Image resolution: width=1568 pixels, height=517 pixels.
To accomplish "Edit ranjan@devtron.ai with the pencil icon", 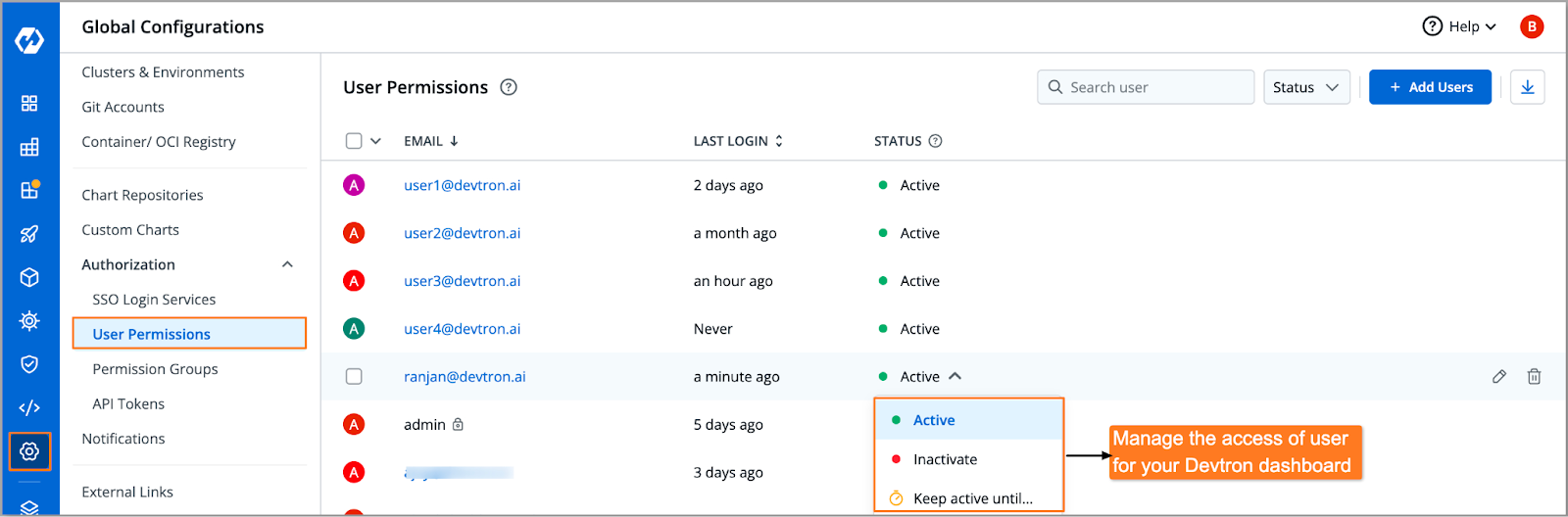I will [x=1499, y=376].
